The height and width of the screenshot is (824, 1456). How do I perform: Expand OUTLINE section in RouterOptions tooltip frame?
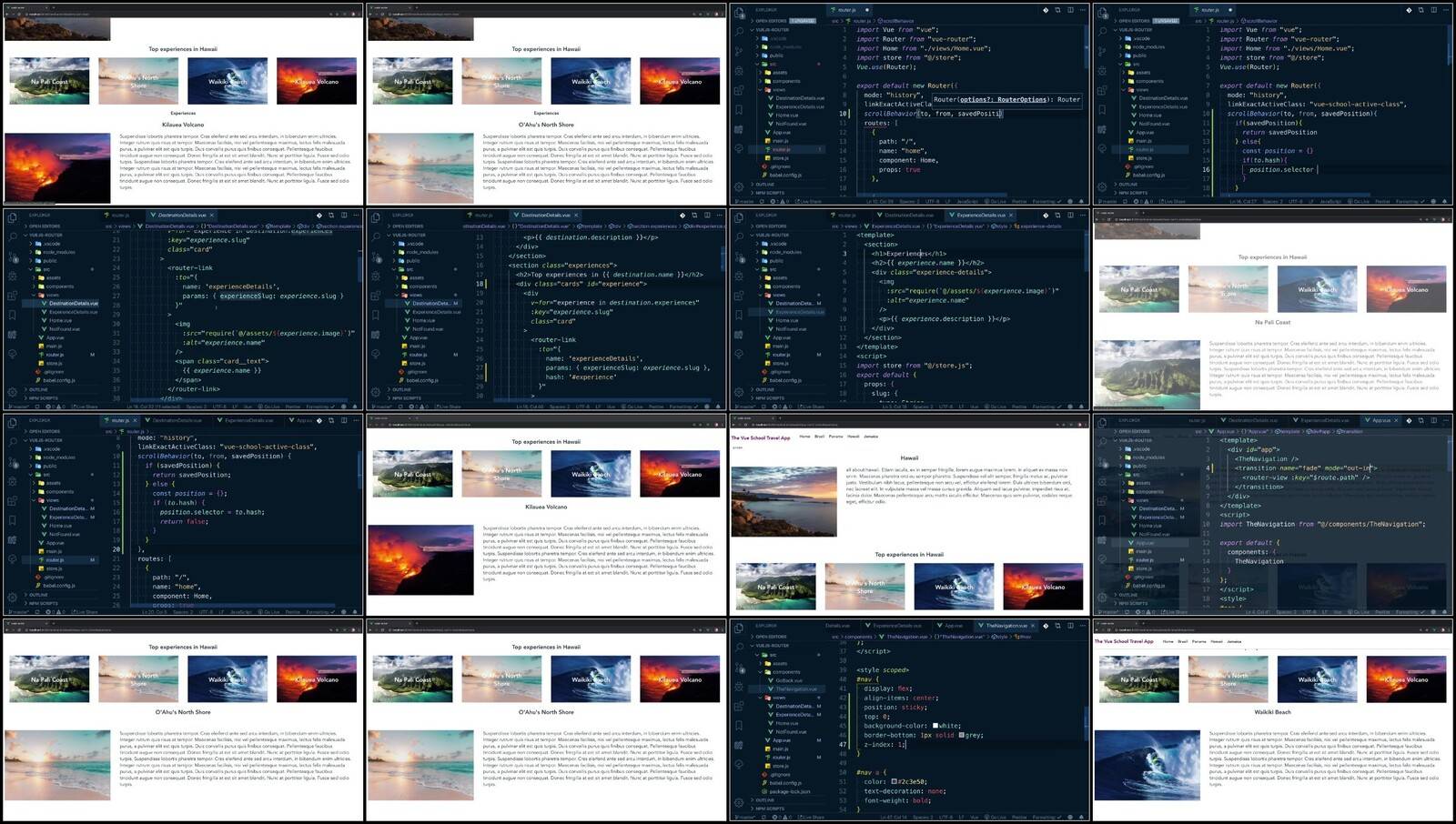click(763, 185)
